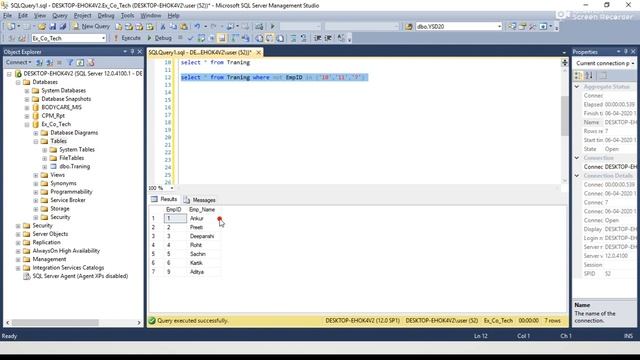This screenshot has height=360, width=640.
Task: Open the Project menu
Action: tap(82, 16)
